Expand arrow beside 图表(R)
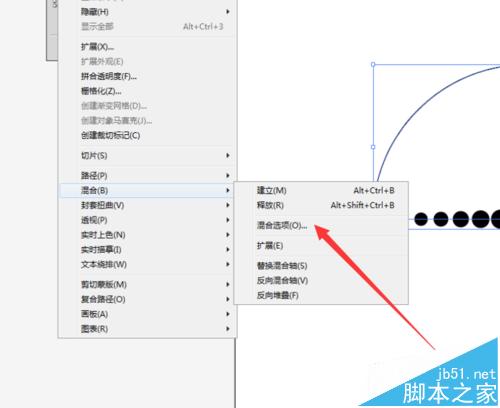This screenshot has height=408, width=500. tap(228, 329)
